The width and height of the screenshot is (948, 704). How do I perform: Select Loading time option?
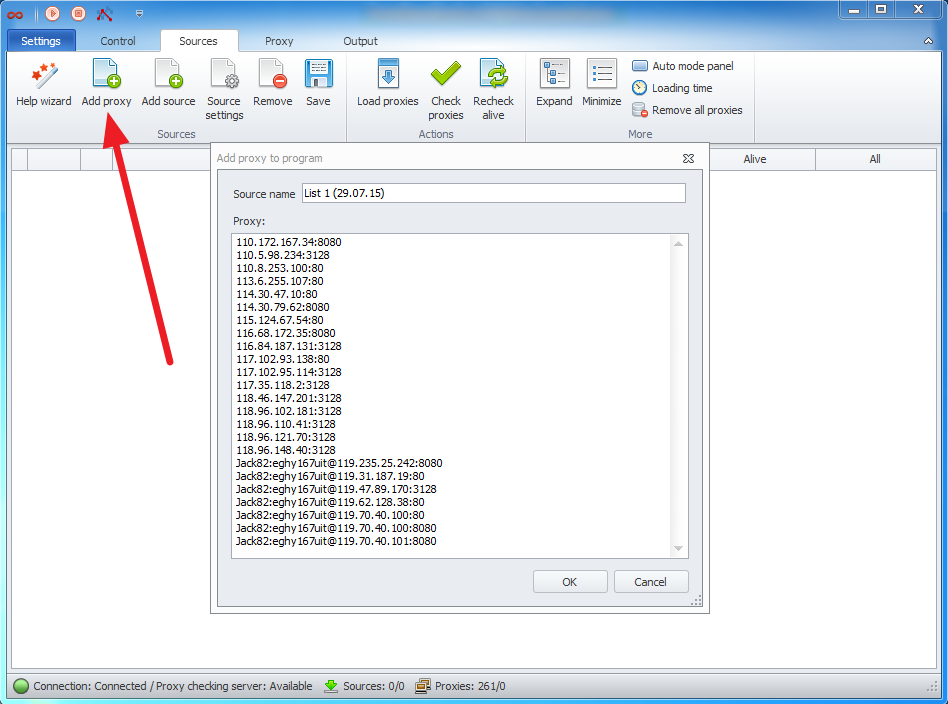672,88
